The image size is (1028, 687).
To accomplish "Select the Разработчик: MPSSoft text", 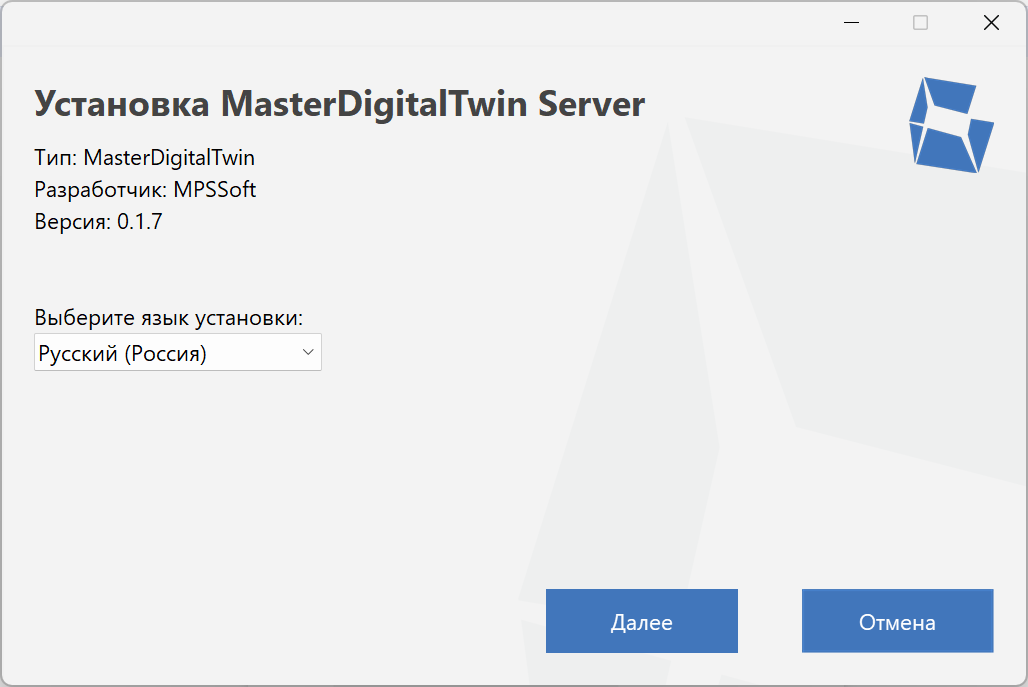I will (x=145, y=189).
